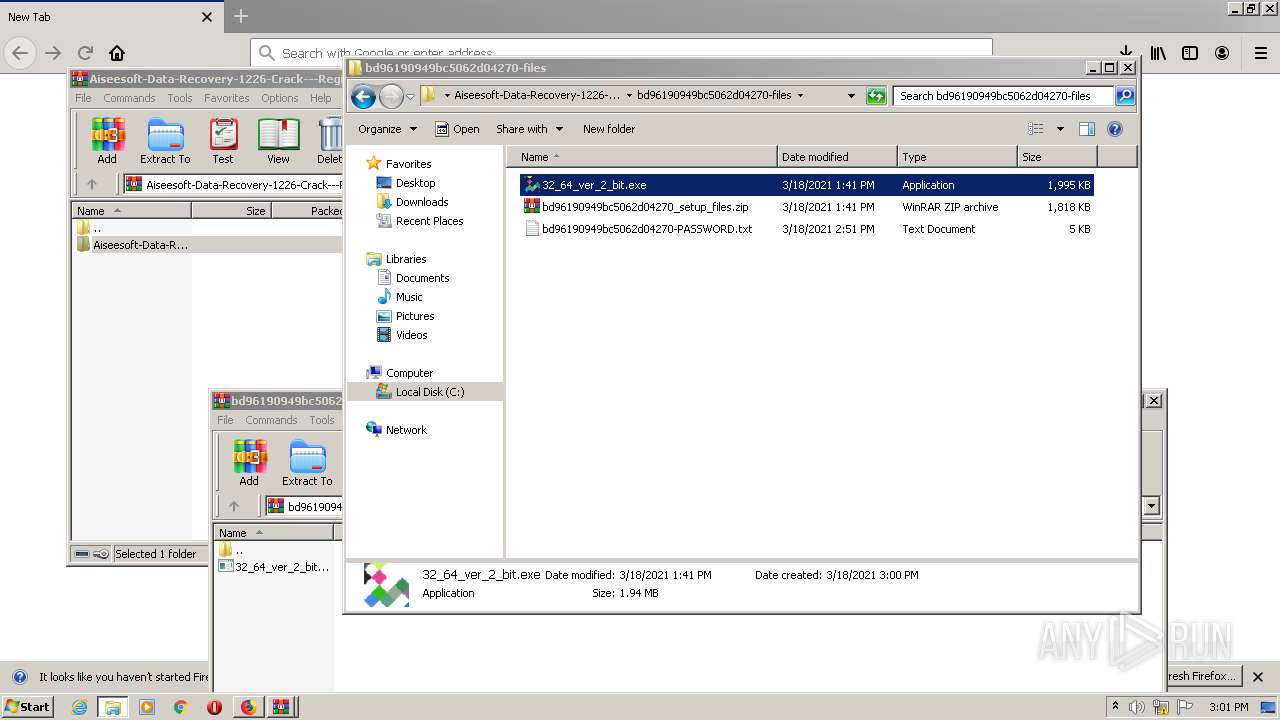This screenshot has width=1280, height=720.
Task: Open Chrome from taskbar
Action: click(x=180, y=707)
